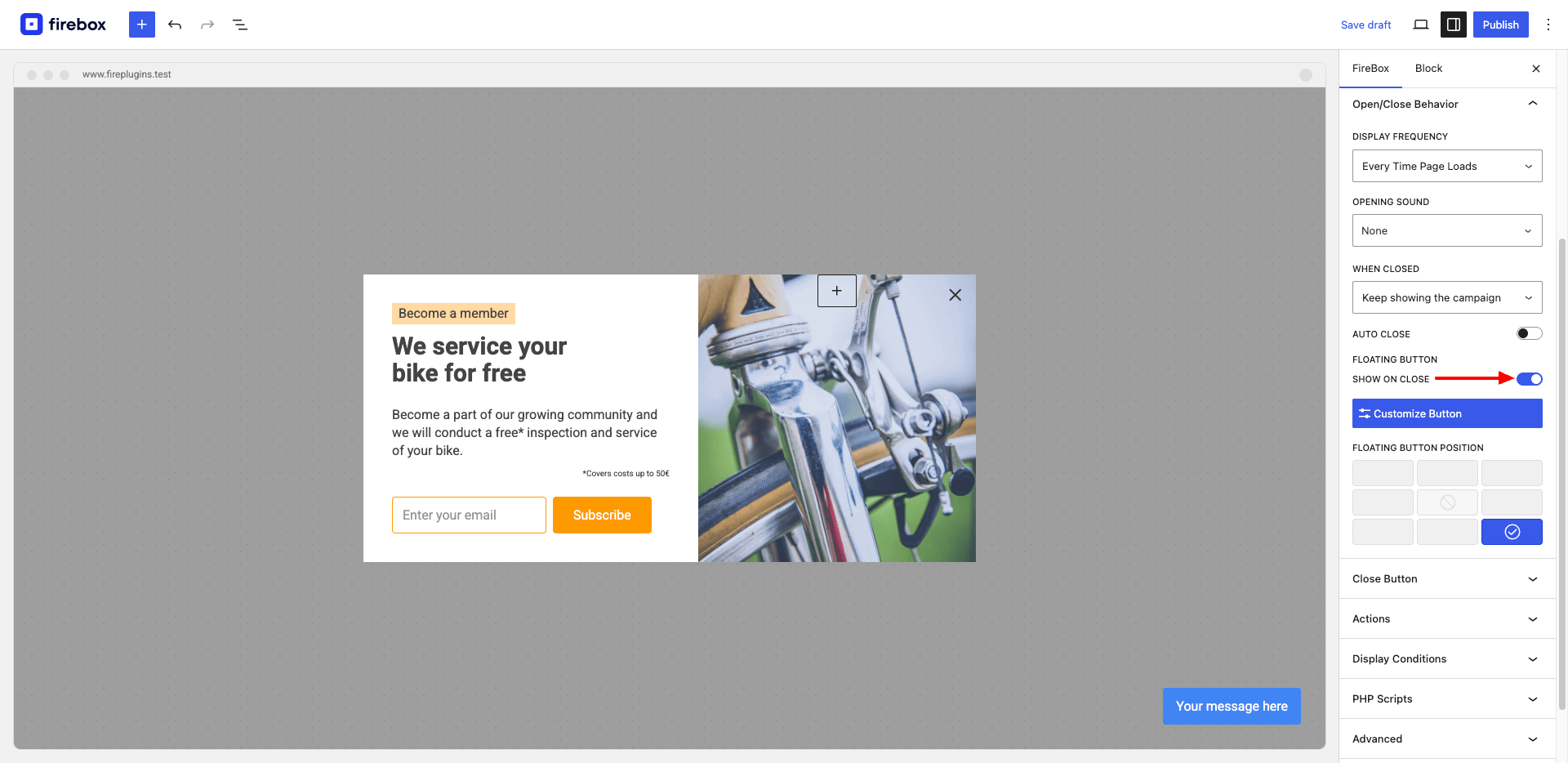Screen dimensions: 1568x763
Task: Open the Display Frequency dropdown
Action: pos(1447,166)
